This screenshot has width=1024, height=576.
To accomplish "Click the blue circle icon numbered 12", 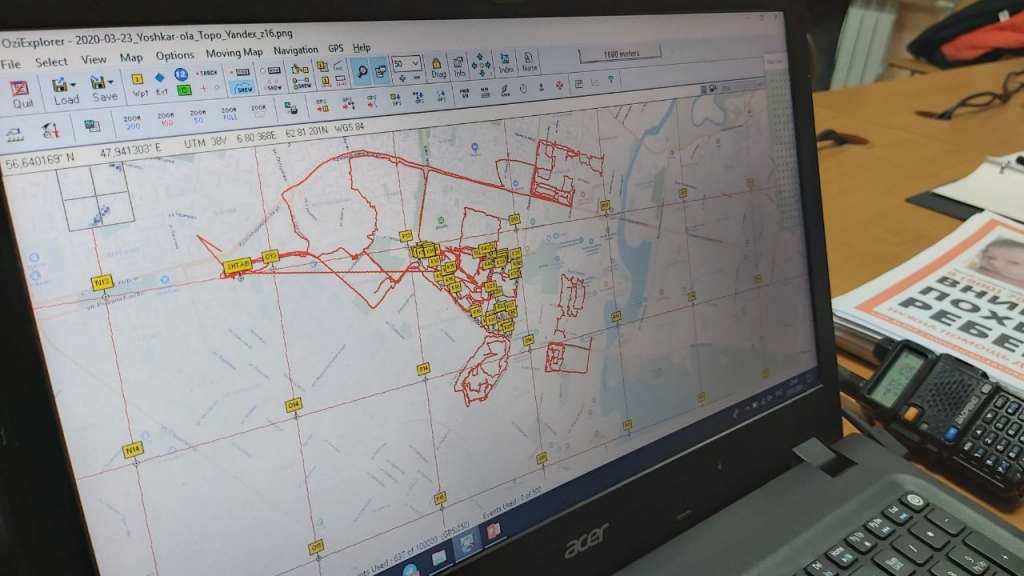I will pos(181,74).
